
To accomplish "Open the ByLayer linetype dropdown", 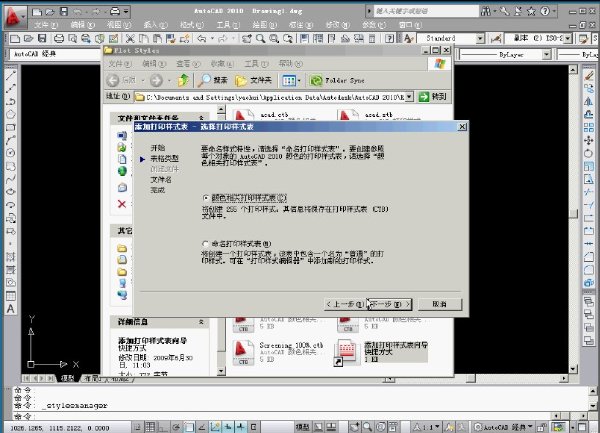I will click(x=546, y=55).
